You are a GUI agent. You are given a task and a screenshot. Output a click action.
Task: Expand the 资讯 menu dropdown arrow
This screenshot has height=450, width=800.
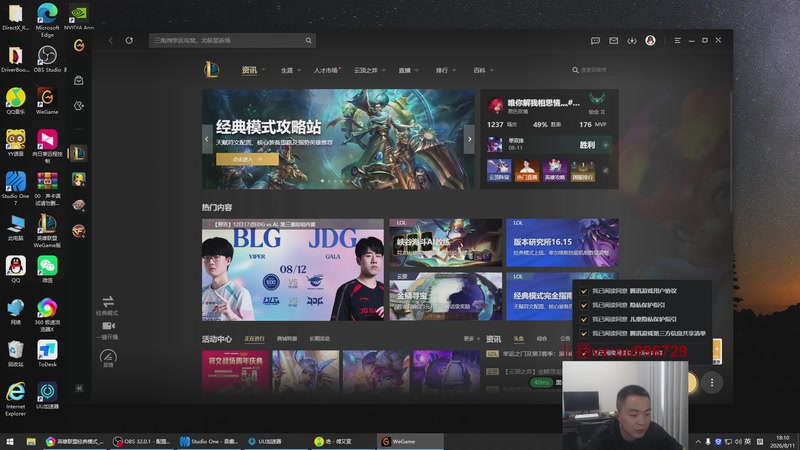[263, 70]
